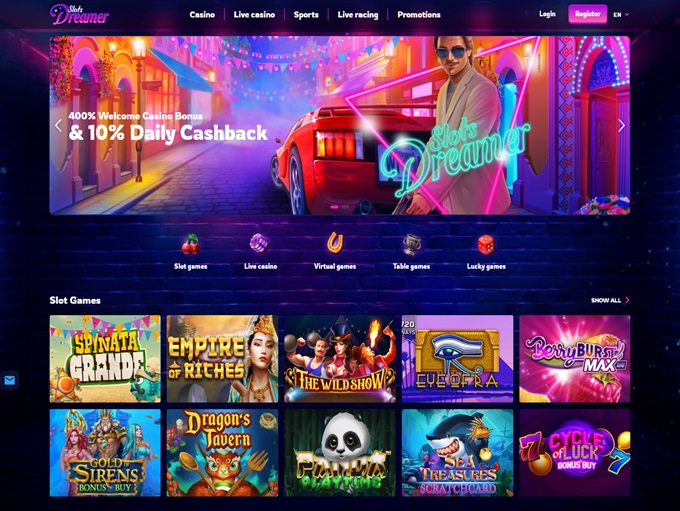
Task: Go to Slots Dreamer logo home
Action: 79,14
